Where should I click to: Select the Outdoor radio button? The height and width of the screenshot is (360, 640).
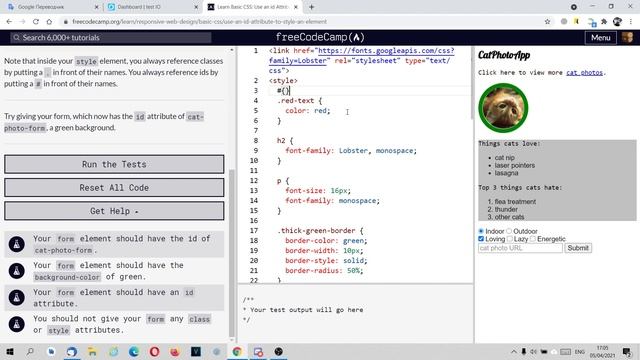[509, 231]
